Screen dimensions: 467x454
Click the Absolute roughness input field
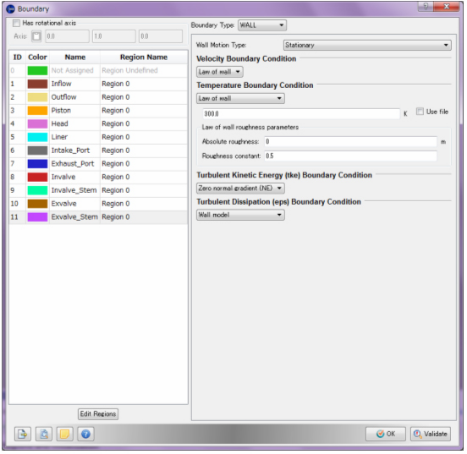click(x=351, y=141)
